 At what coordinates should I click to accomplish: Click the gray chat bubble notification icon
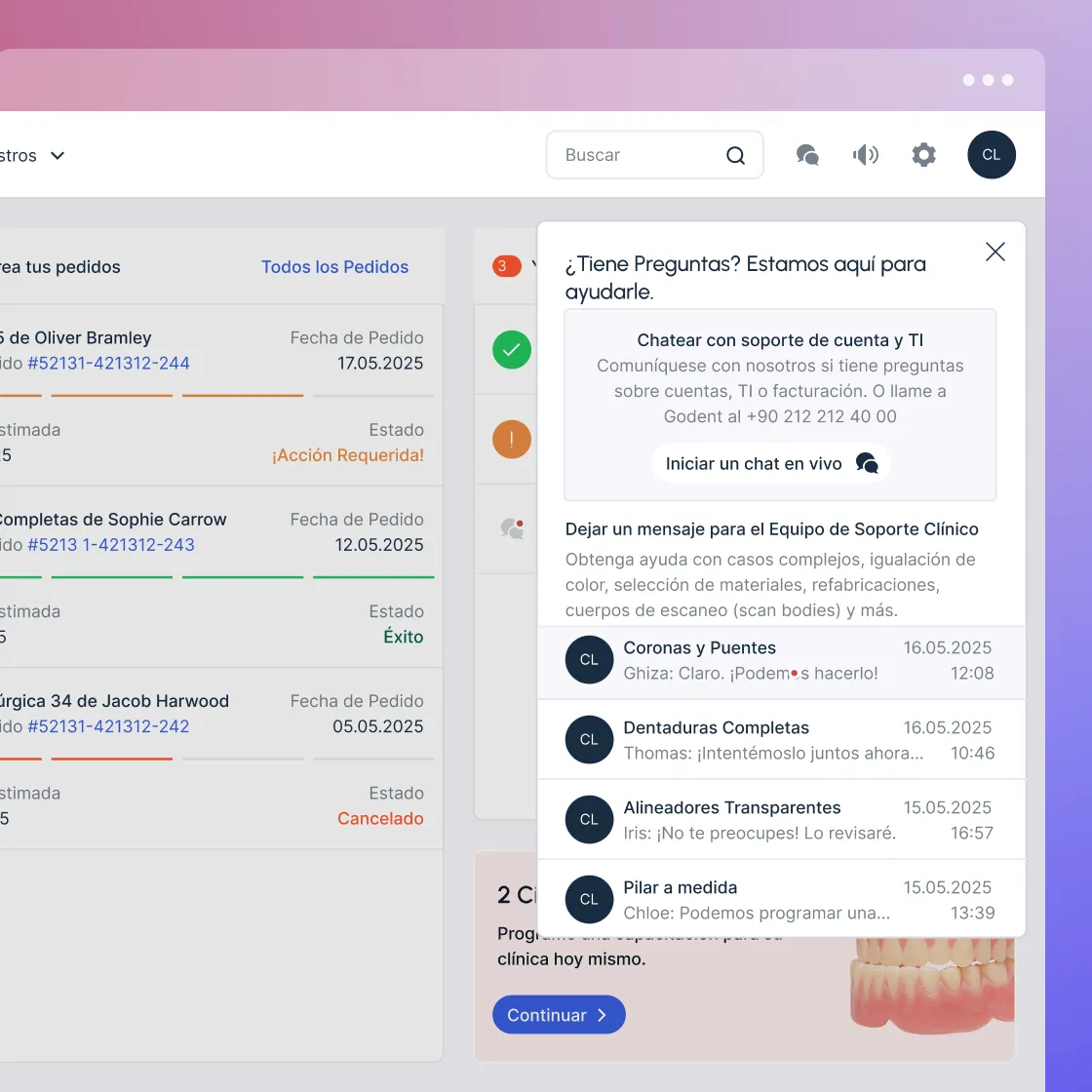[512, 528]
